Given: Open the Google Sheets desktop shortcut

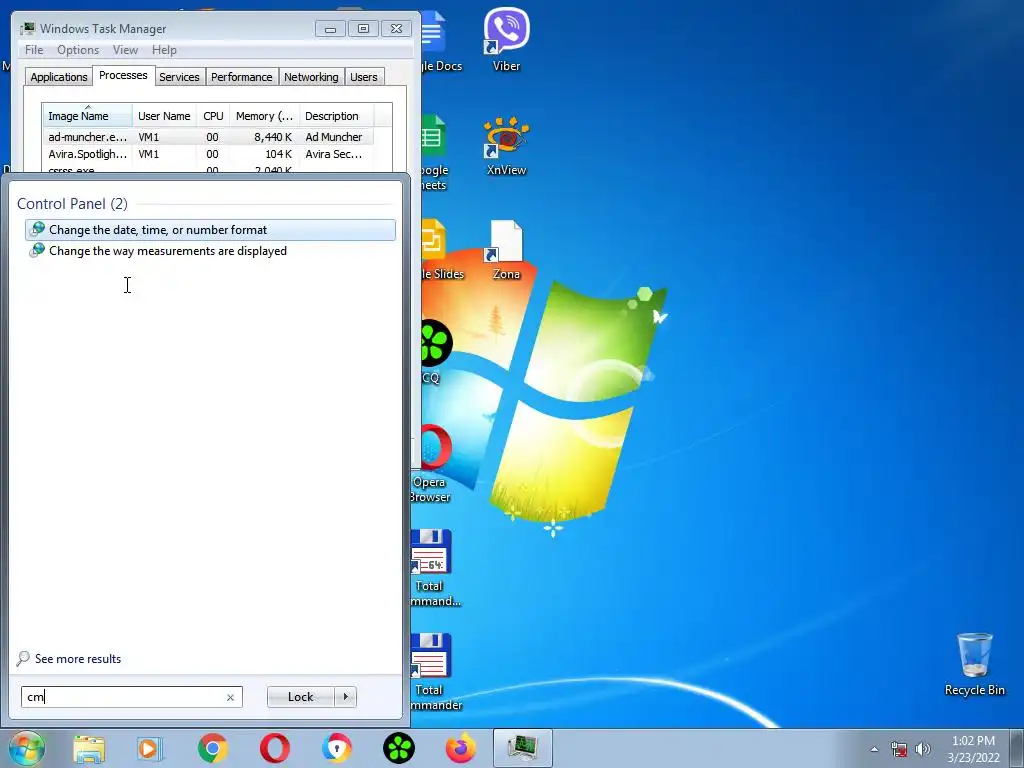Looking at the screenshot, I should click(434, 152).
